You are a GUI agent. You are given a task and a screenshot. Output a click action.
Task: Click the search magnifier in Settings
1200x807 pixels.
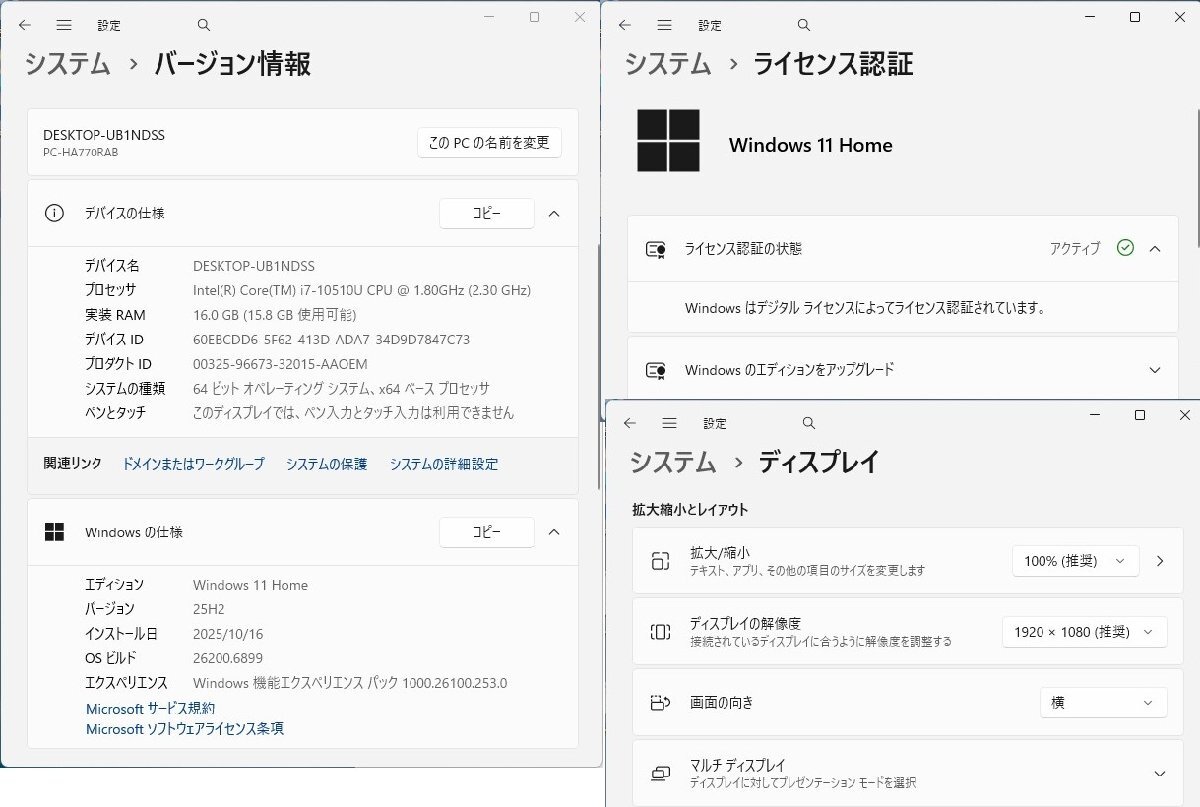(x=202, y=24)
